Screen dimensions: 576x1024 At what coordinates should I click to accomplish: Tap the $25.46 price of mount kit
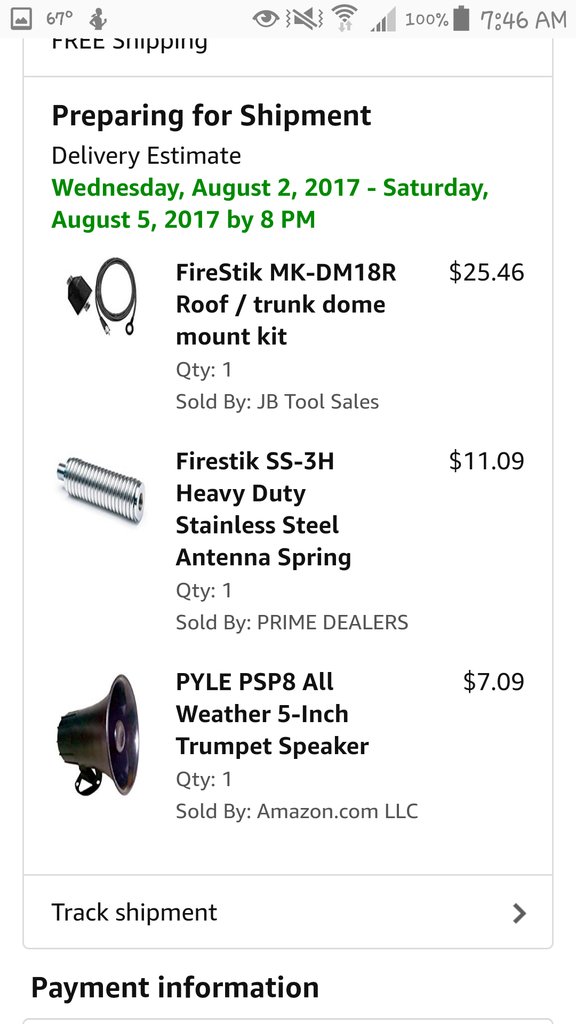coord(487,272)
